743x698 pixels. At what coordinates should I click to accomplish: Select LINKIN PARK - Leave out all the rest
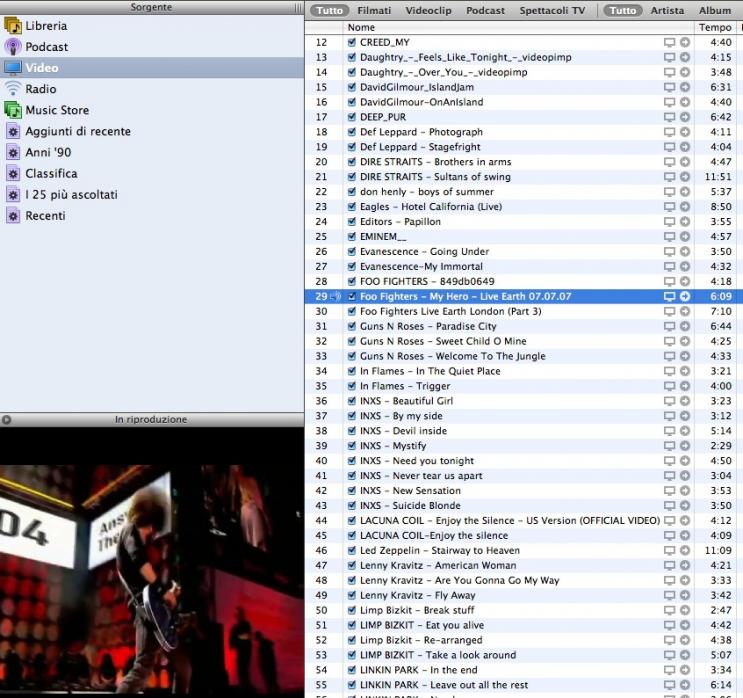click(444, 685)
